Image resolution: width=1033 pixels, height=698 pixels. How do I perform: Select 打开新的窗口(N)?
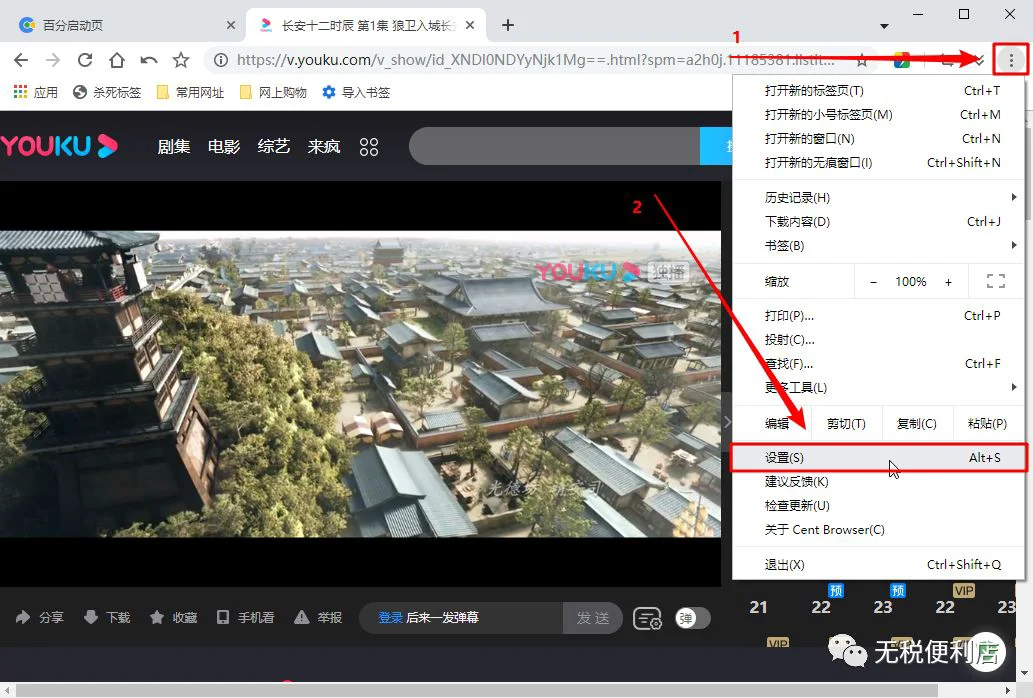coord(879,138)
